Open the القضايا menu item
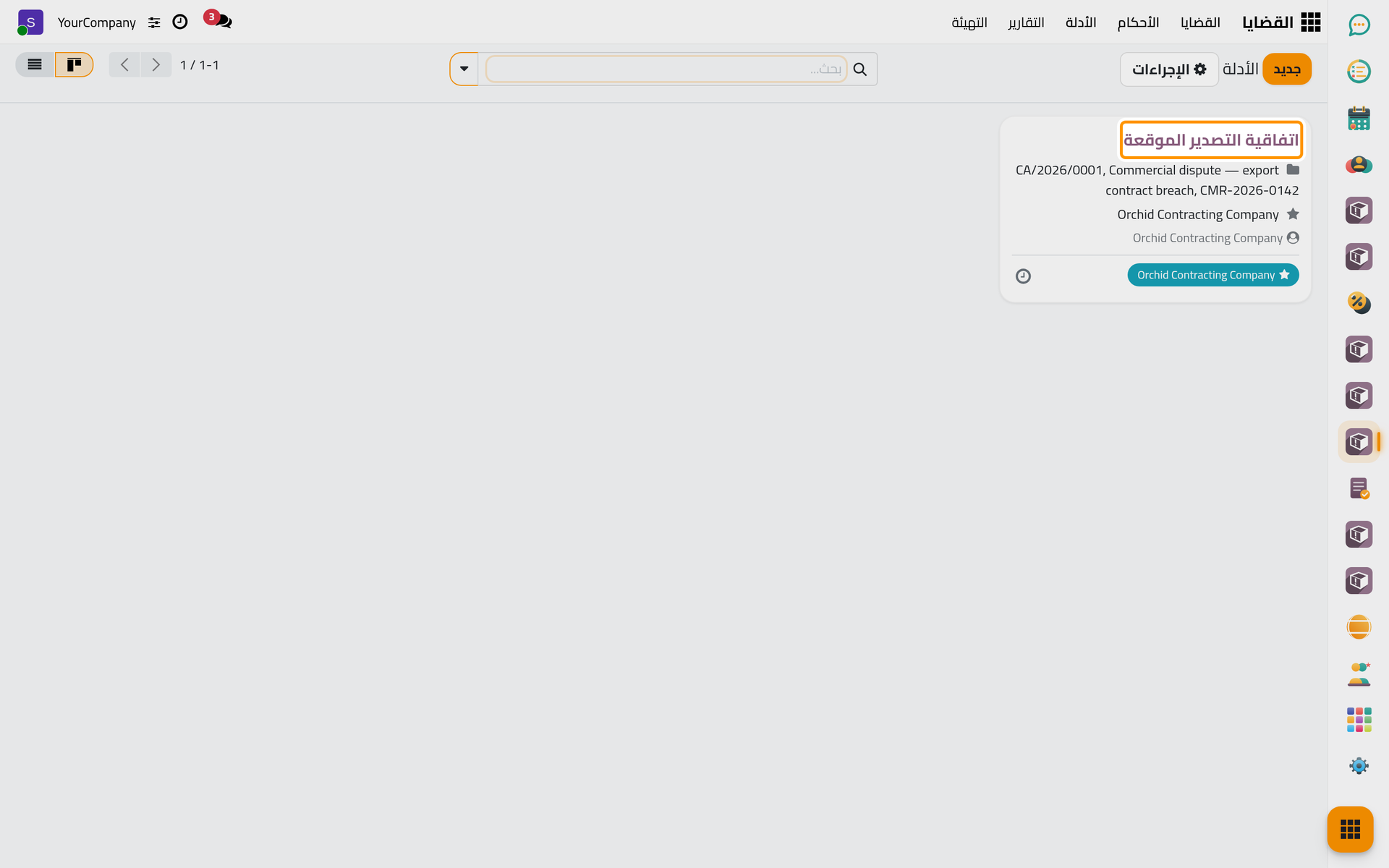 click(x=1200, y=22)
